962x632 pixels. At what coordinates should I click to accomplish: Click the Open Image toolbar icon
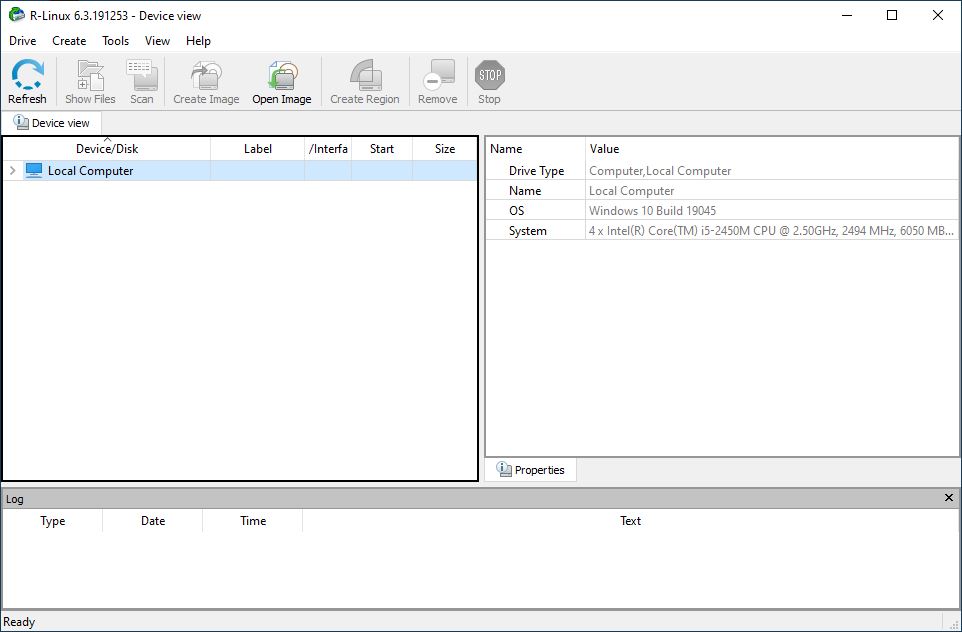282,75
